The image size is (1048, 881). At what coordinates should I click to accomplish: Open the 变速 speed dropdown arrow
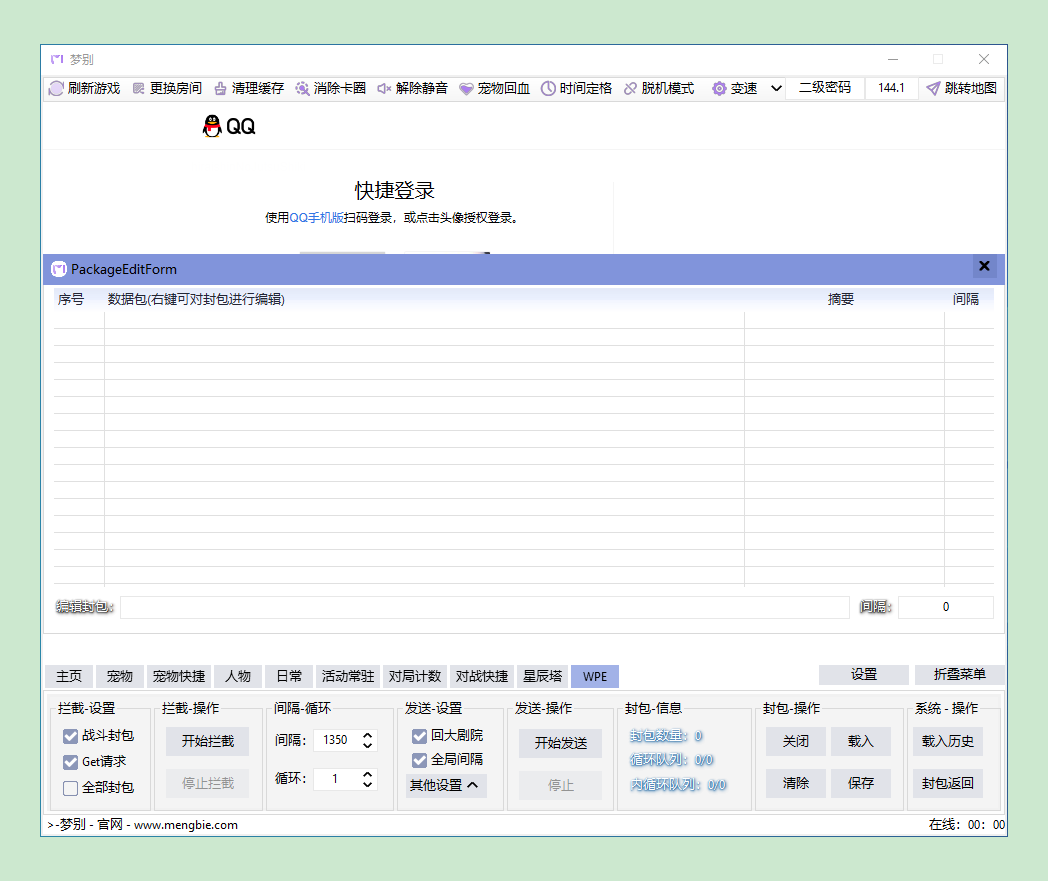[x=775, y=88]
